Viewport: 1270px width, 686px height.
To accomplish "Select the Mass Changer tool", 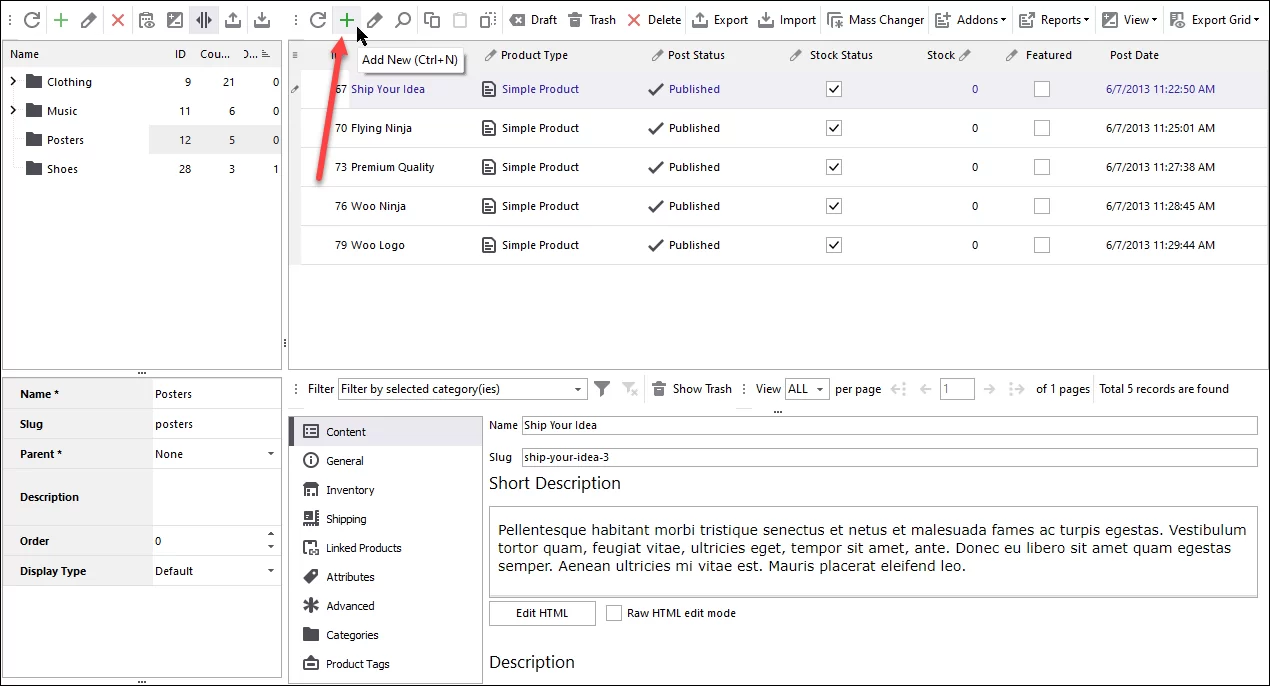I will pyautogui.click(x=875, y=19).
